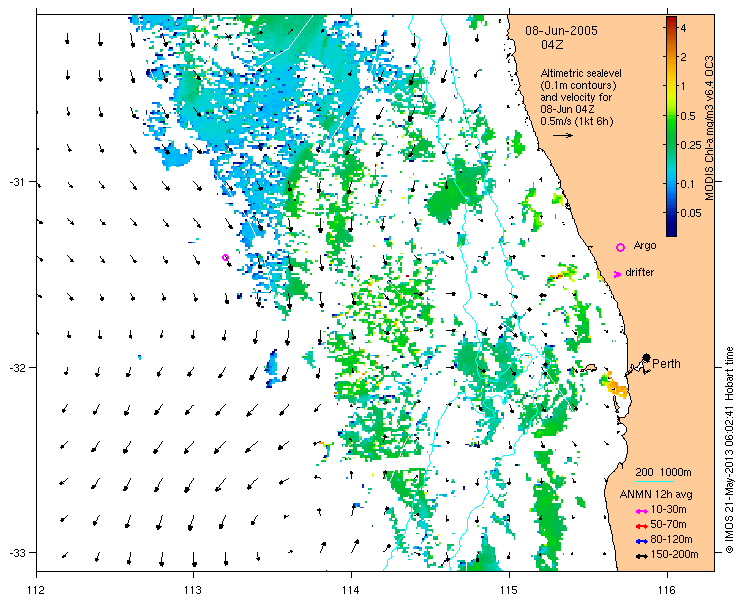This screenshot has height=600, width=740.
Task: Click the vertical IMOS copyright timestamp text
Action: 730,450
